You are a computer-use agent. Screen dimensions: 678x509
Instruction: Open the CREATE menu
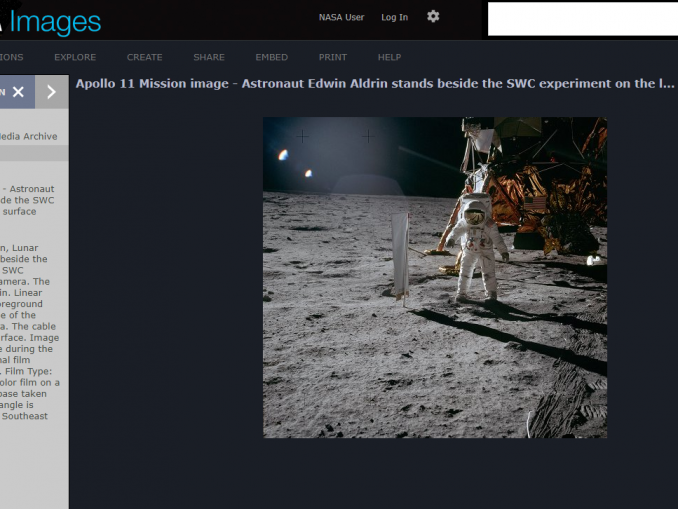(144, 57)
